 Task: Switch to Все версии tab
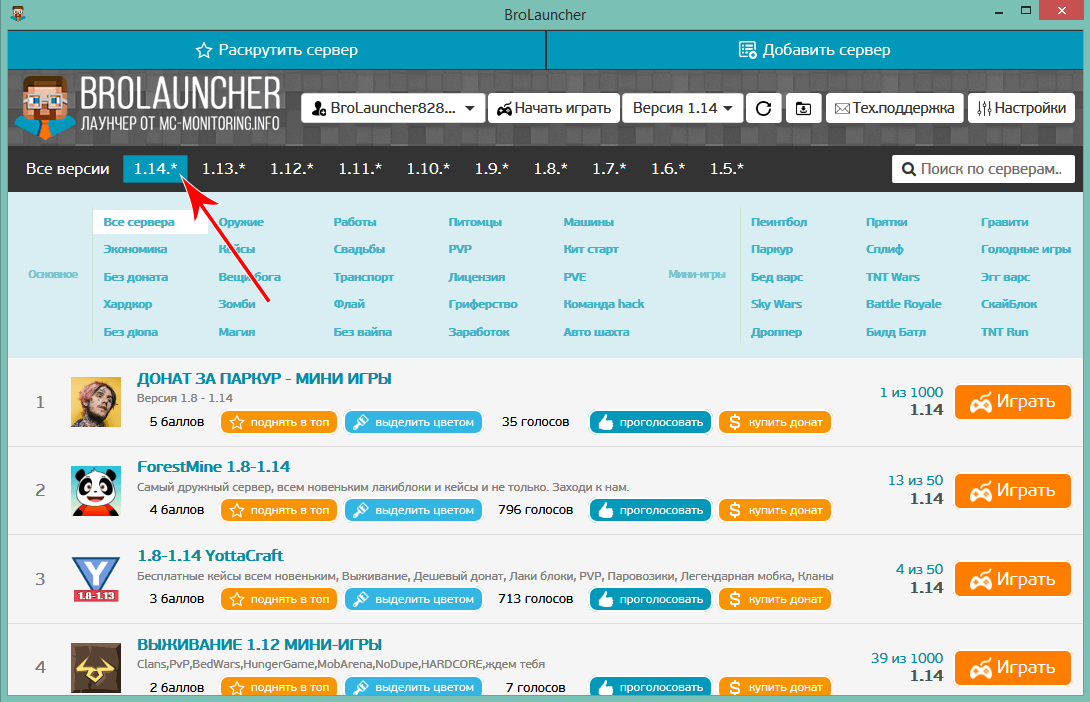coord(68,169)
